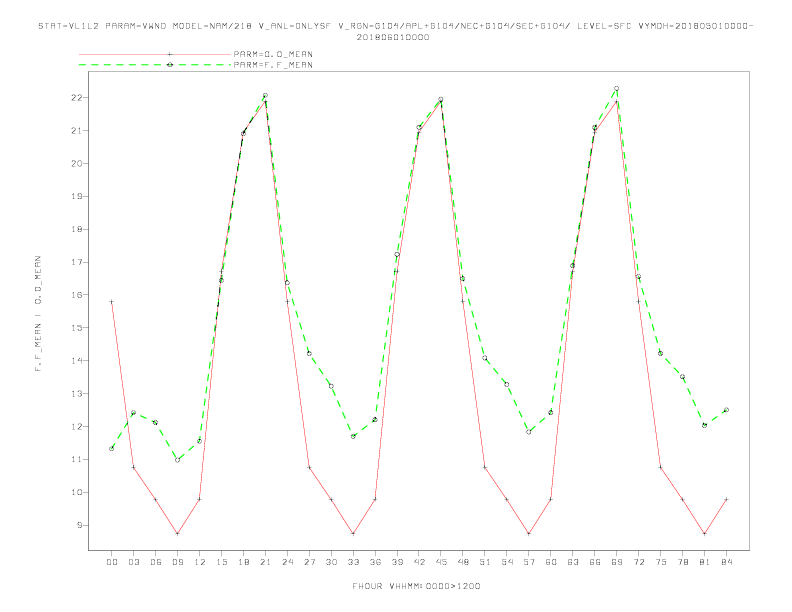Click the x-axis tick label 18
Image resolution: width=792 pixels, height=612 pixels.
coord(243,562)
